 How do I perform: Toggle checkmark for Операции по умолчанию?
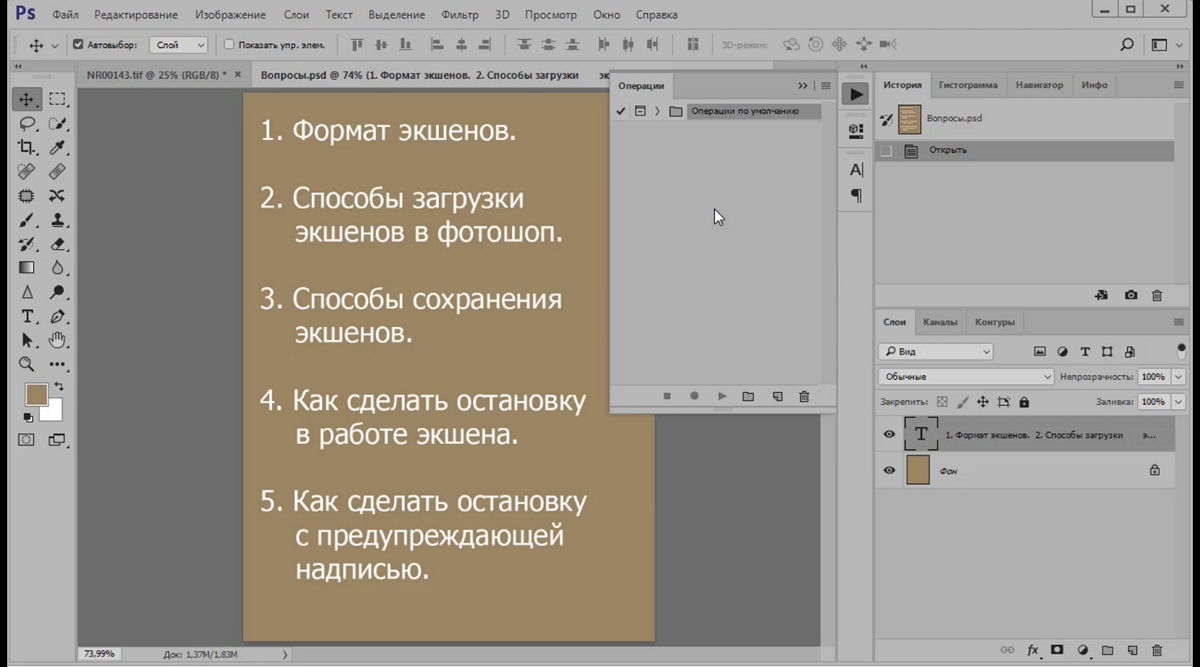click(621, 111)
